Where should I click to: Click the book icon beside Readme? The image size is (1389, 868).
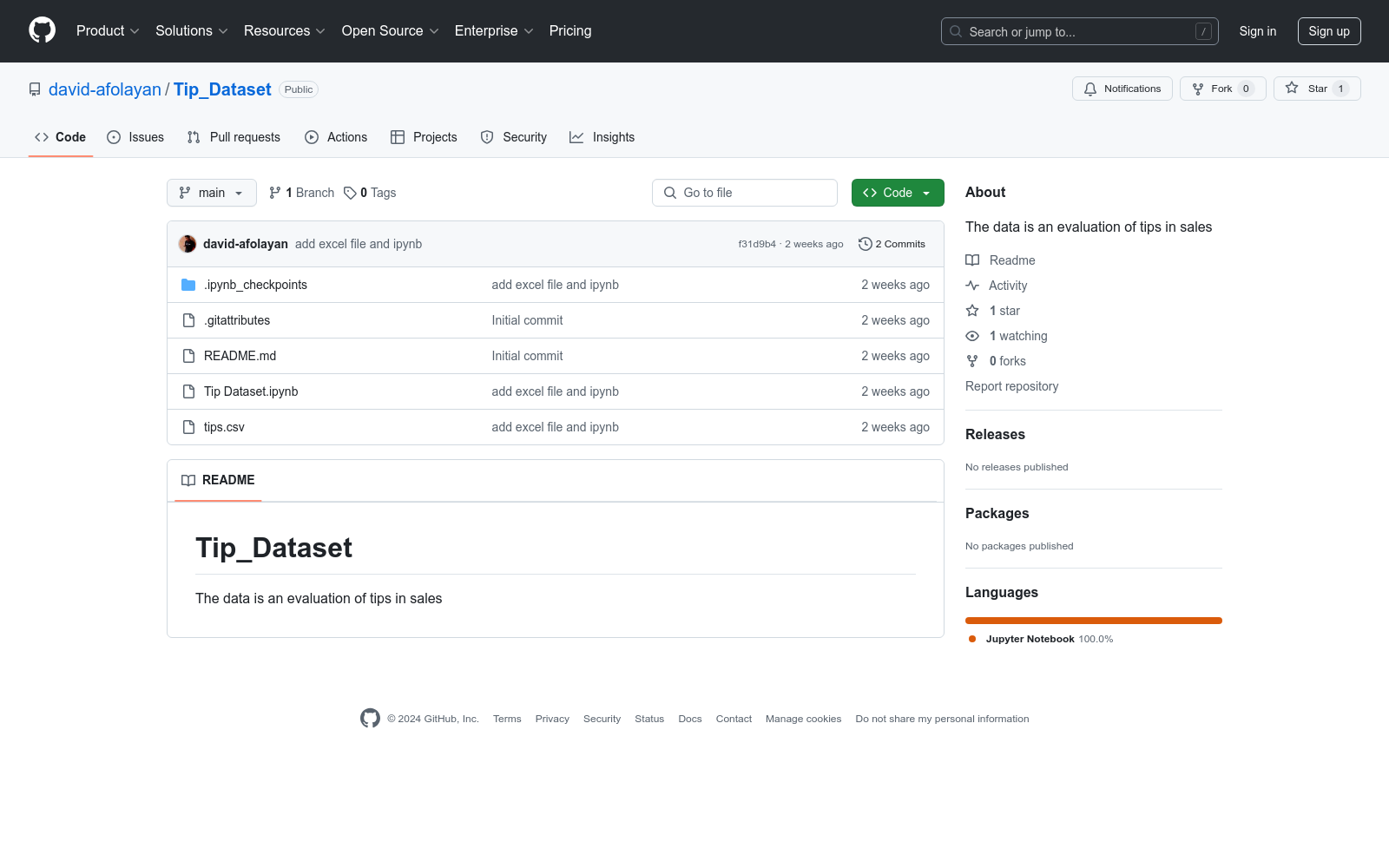[972, 260]
